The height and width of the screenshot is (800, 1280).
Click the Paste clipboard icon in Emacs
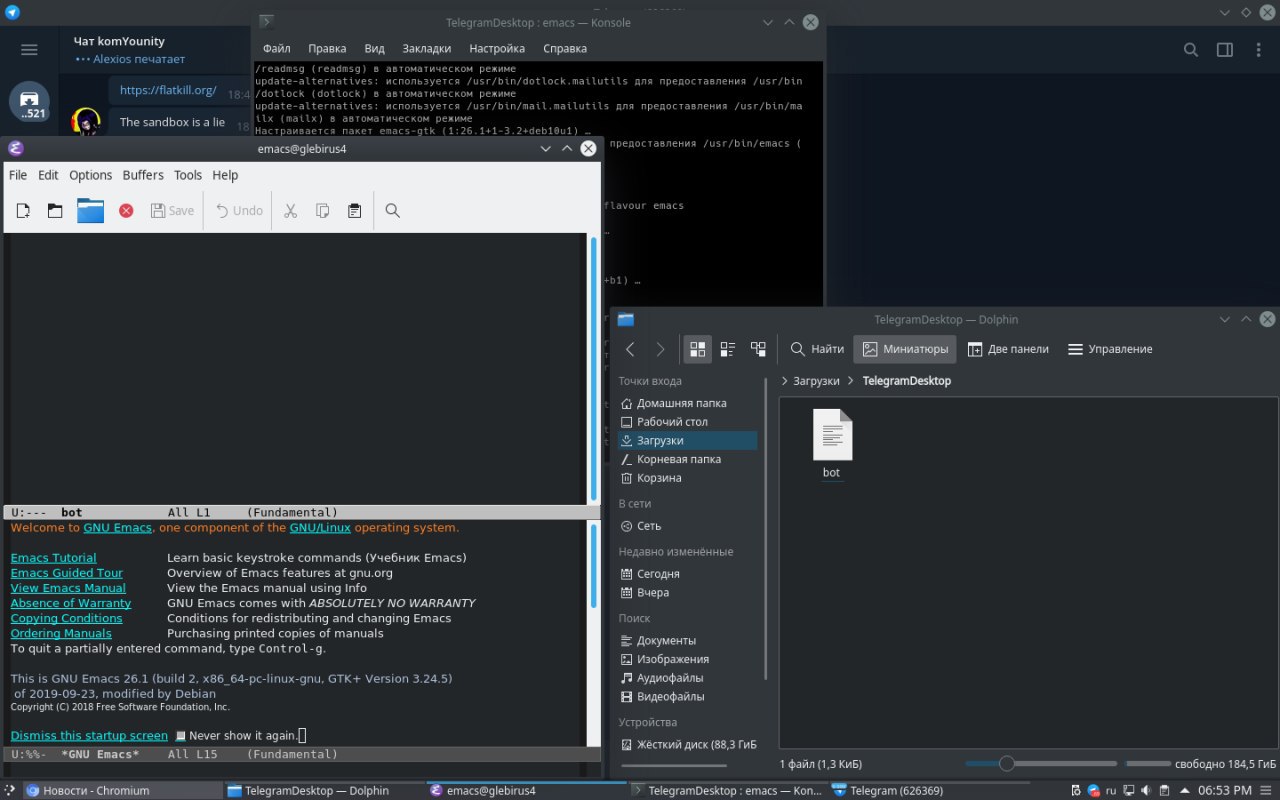(x=354, y=211)
